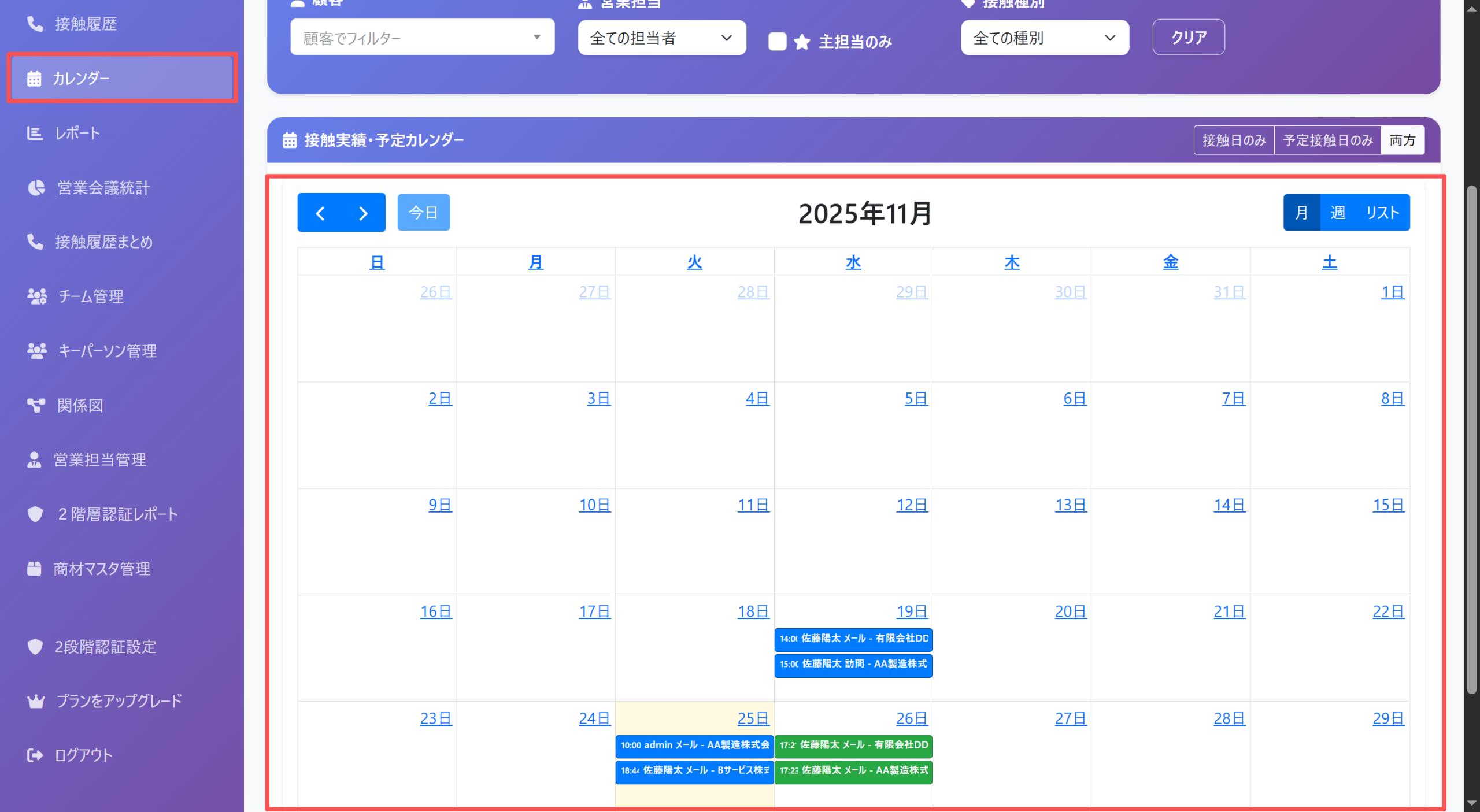The image size is (1480, 812).
Task: Click the ログアウト exit icon
Action: coord(35,755)
